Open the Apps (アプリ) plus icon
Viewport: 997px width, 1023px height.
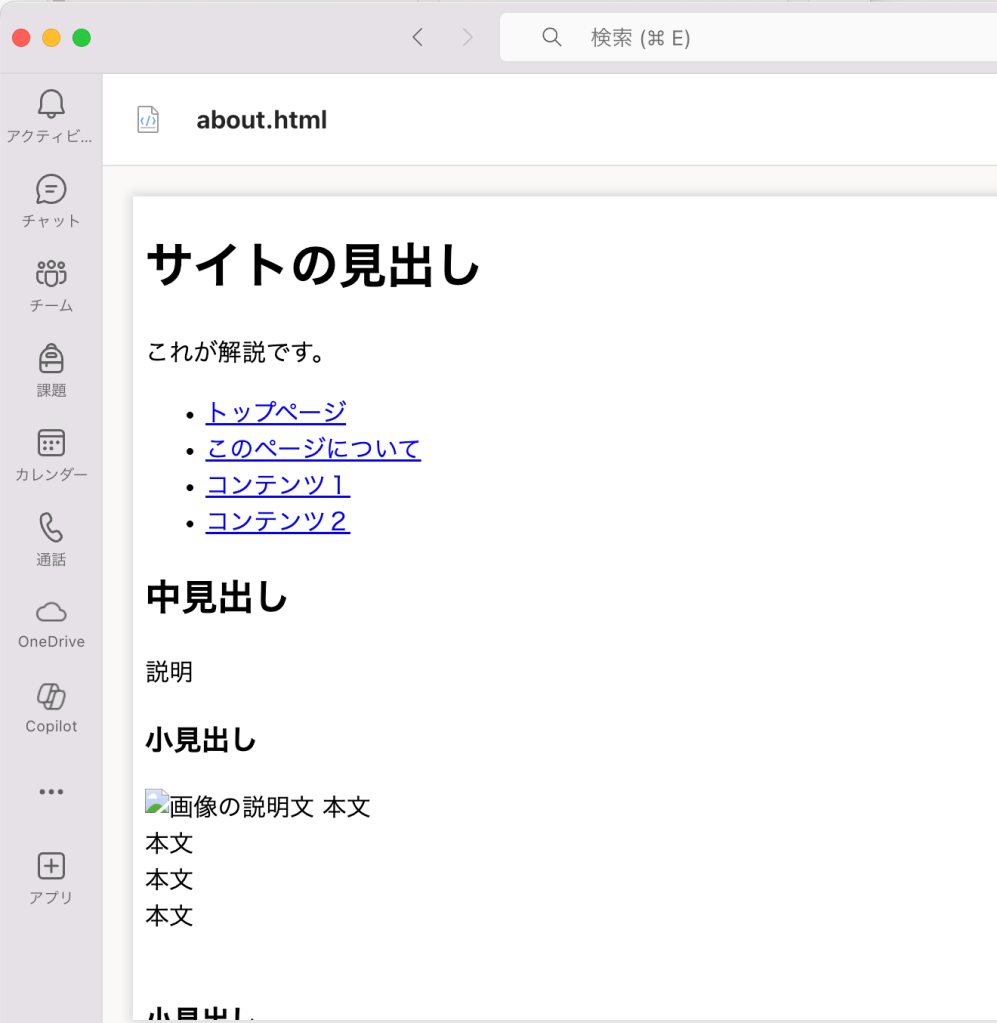[x=51, y=866]
